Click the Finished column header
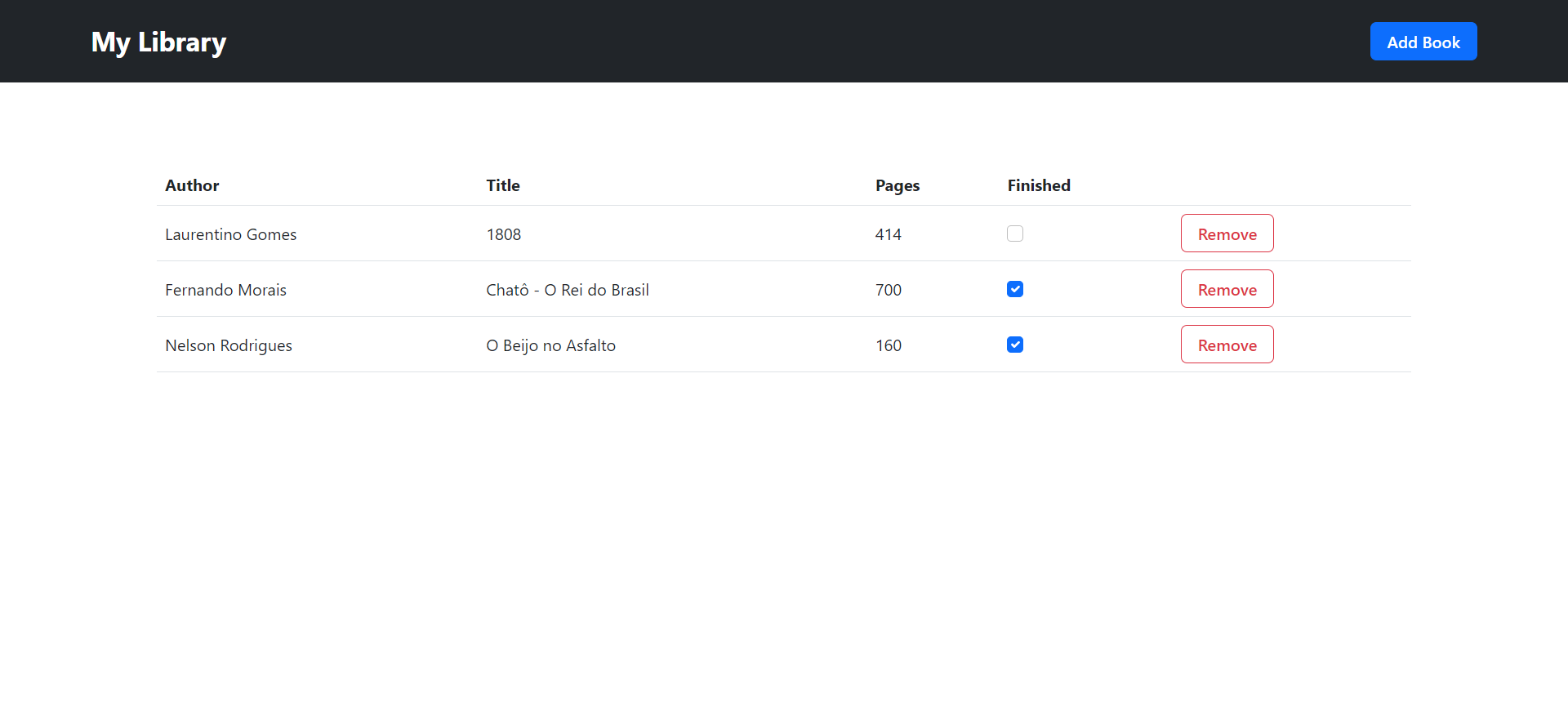This screenshot has width=1568, height=725. tap(1038, 185)
